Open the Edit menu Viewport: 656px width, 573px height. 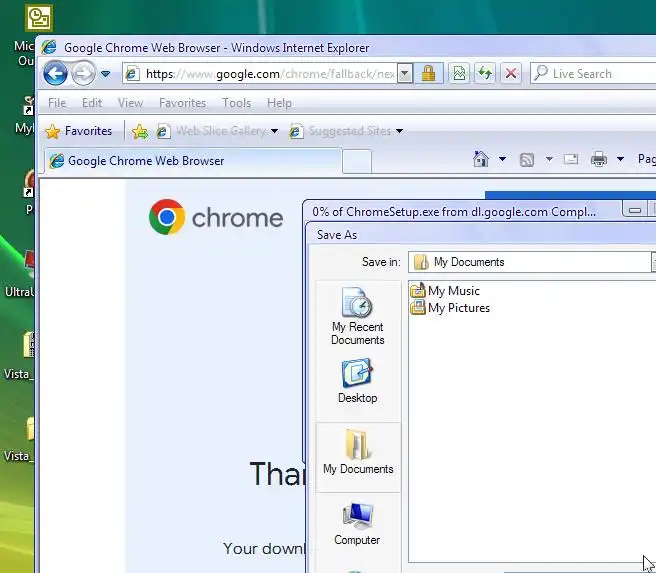pos(92,103)
